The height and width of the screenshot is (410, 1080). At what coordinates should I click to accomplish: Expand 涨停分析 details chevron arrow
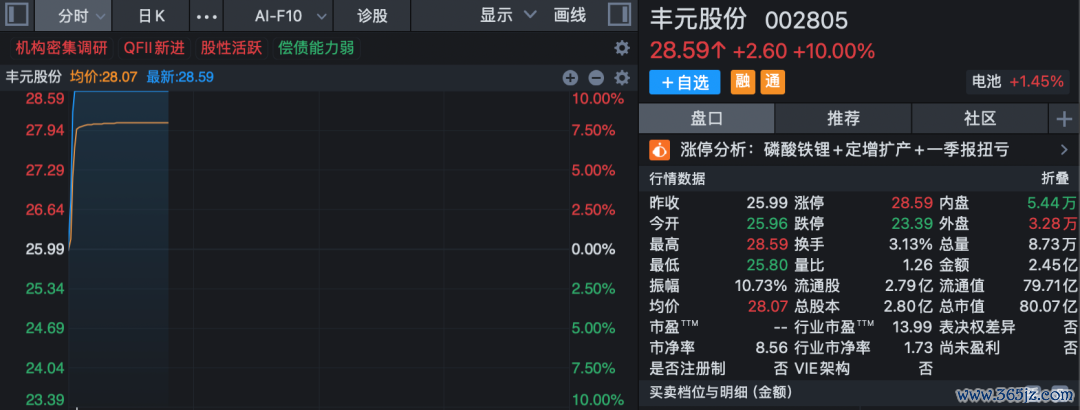[x=1064, y=149]
